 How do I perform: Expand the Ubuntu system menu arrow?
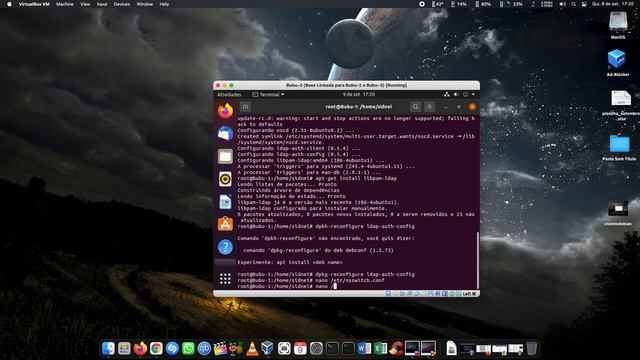[473, 95]
